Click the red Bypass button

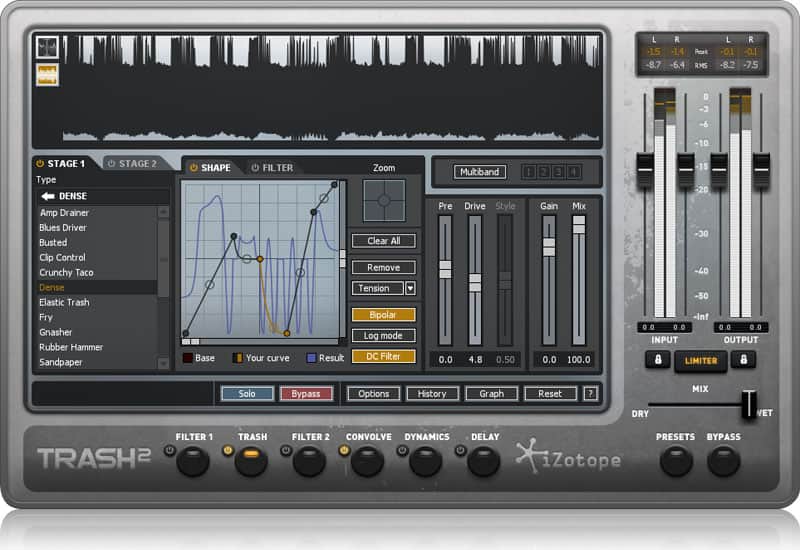point(306,393)
